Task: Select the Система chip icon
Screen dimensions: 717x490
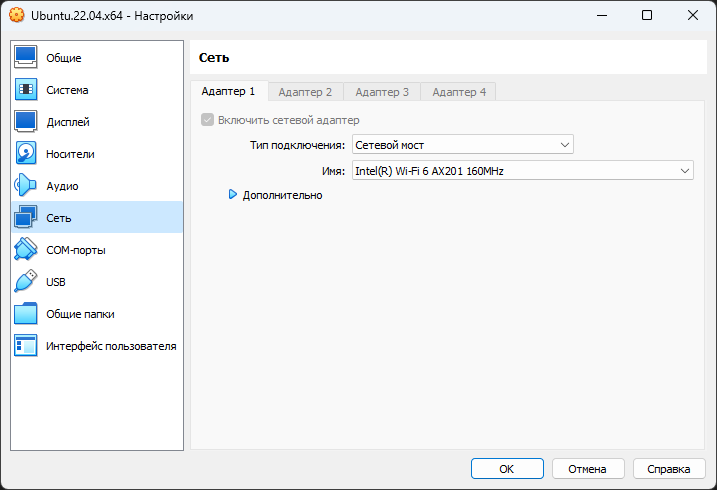Action: (26, 90)
